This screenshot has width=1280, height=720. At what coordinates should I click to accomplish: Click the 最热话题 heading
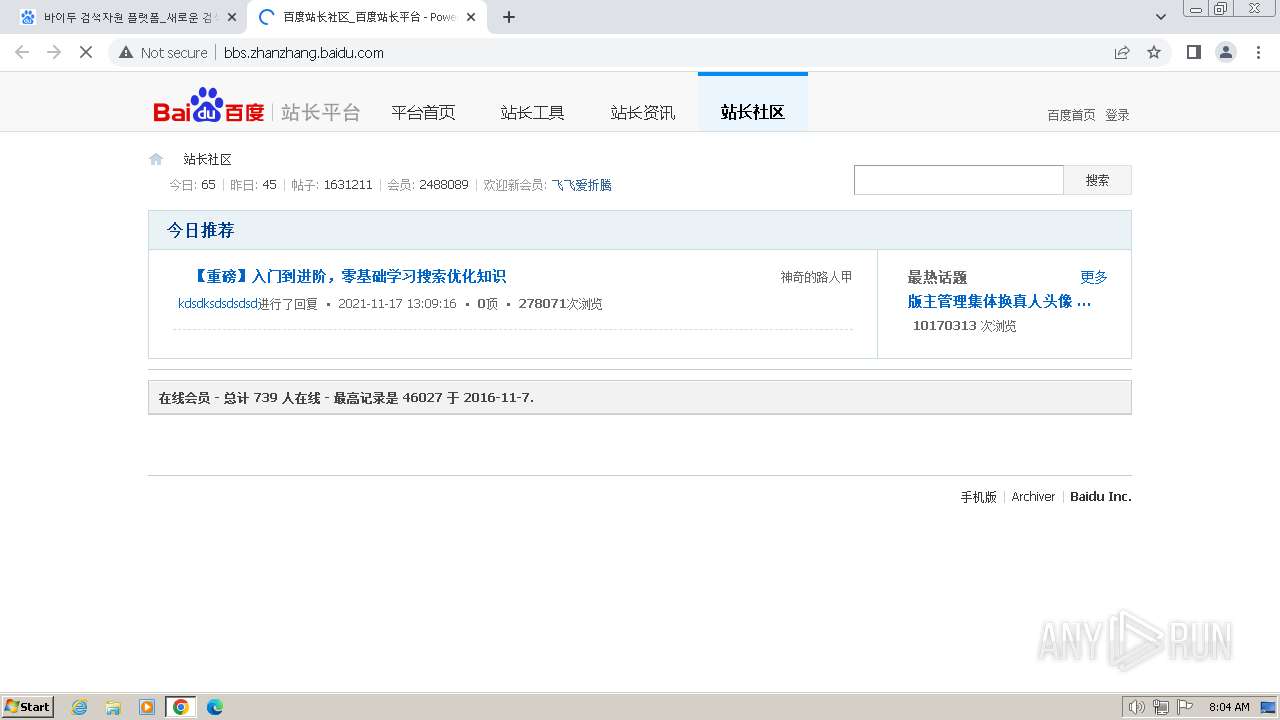(937, 277)
